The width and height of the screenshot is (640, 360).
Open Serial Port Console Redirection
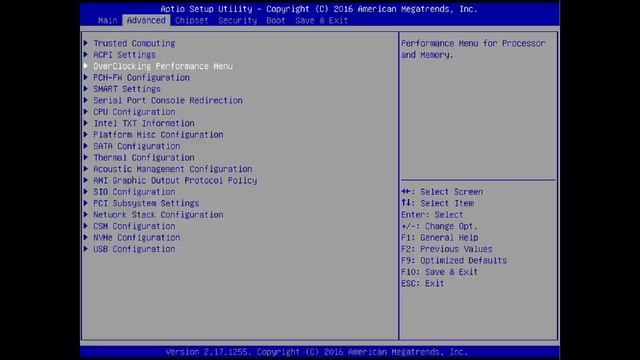click(x=168, y=100)
